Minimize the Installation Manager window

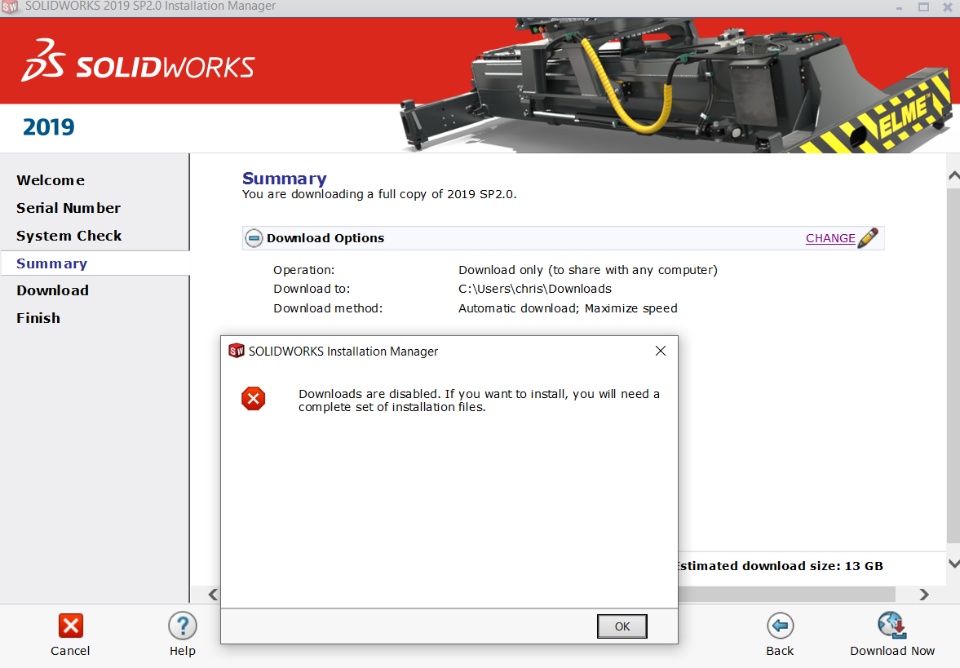tap(899, 7)
